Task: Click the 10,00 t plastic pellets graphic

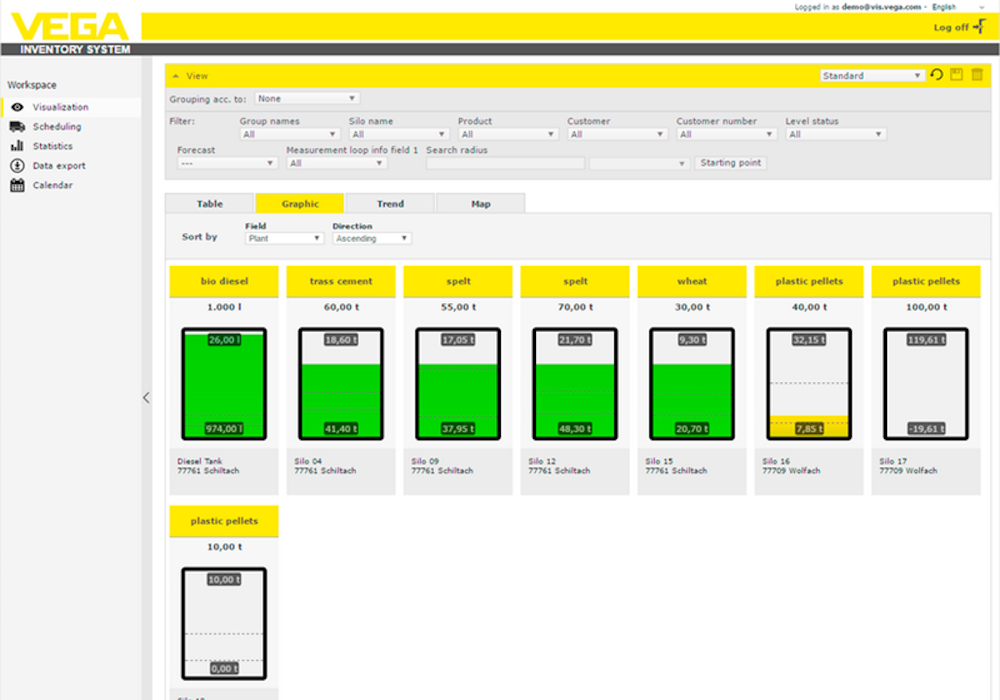Action: click(224, 623)
